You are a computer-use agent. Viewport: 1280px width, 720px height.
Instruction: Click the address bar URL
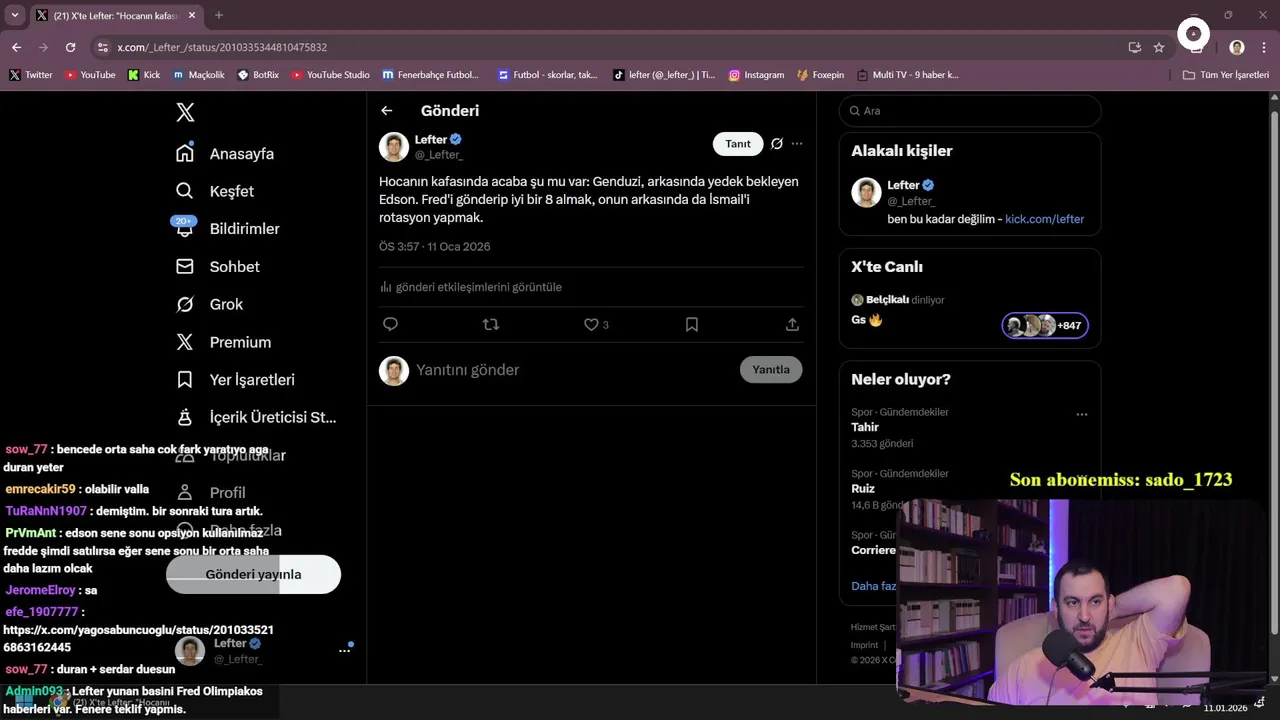222,47
